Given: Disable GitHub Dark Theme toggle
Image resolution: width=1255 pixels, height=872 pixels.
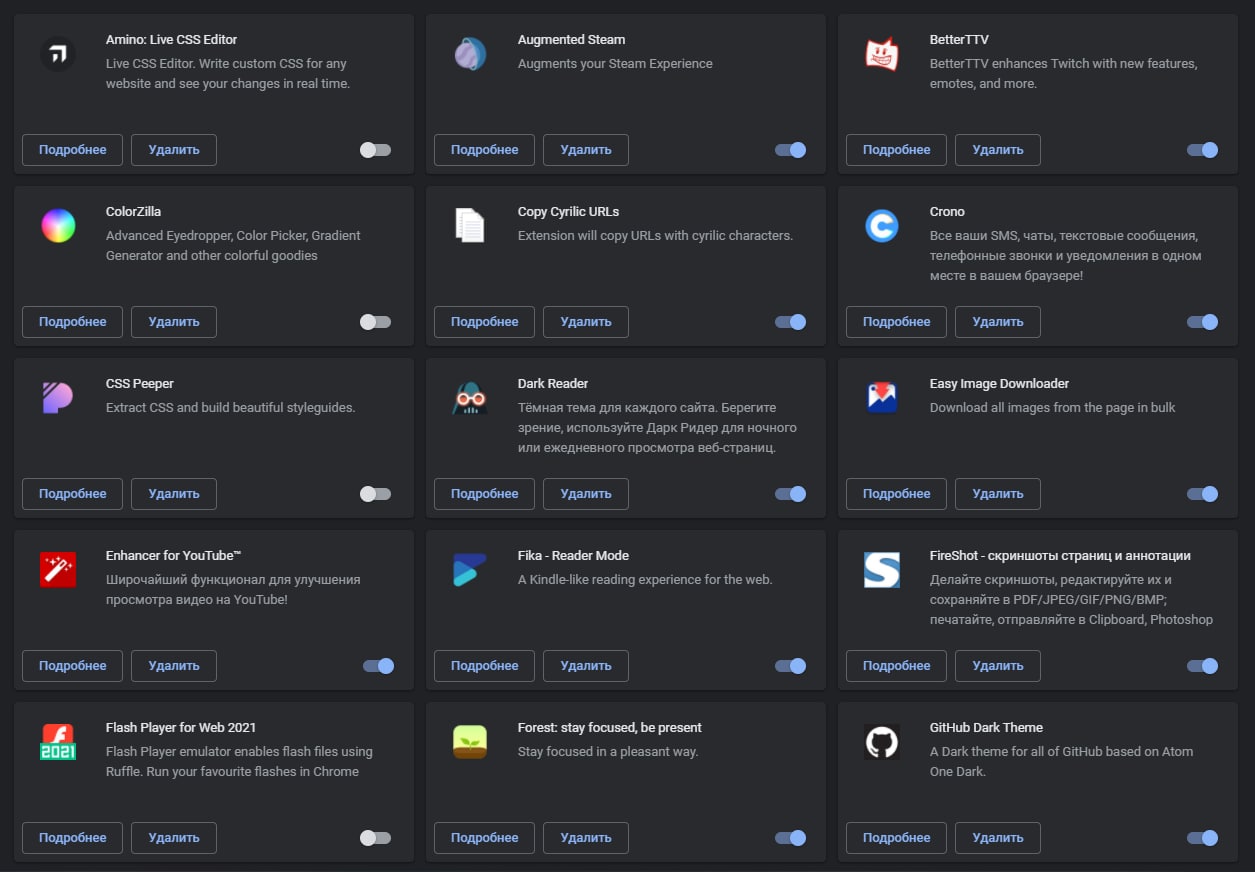Looking at the screenshot, I should [1202, 838].
